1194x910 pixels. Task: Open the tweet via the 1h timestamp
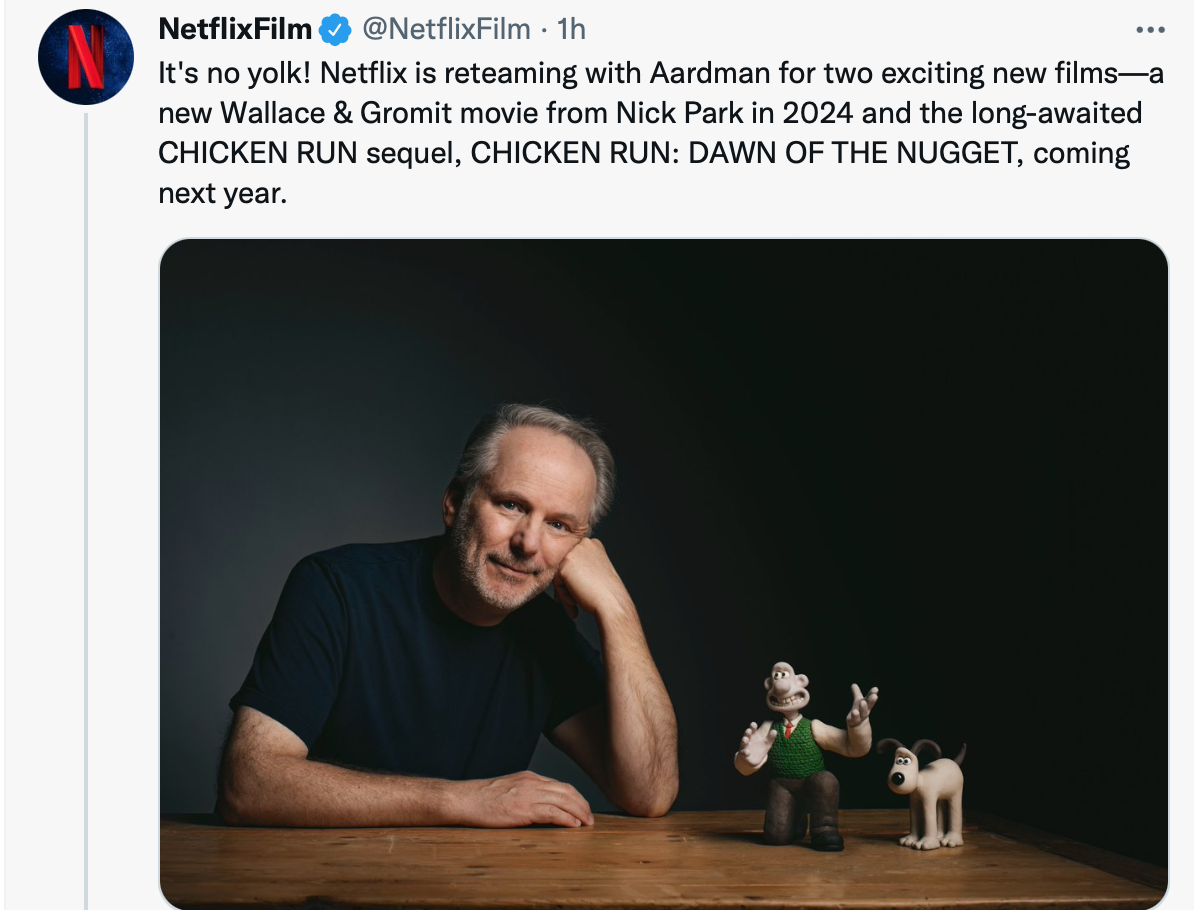(571, 31)
